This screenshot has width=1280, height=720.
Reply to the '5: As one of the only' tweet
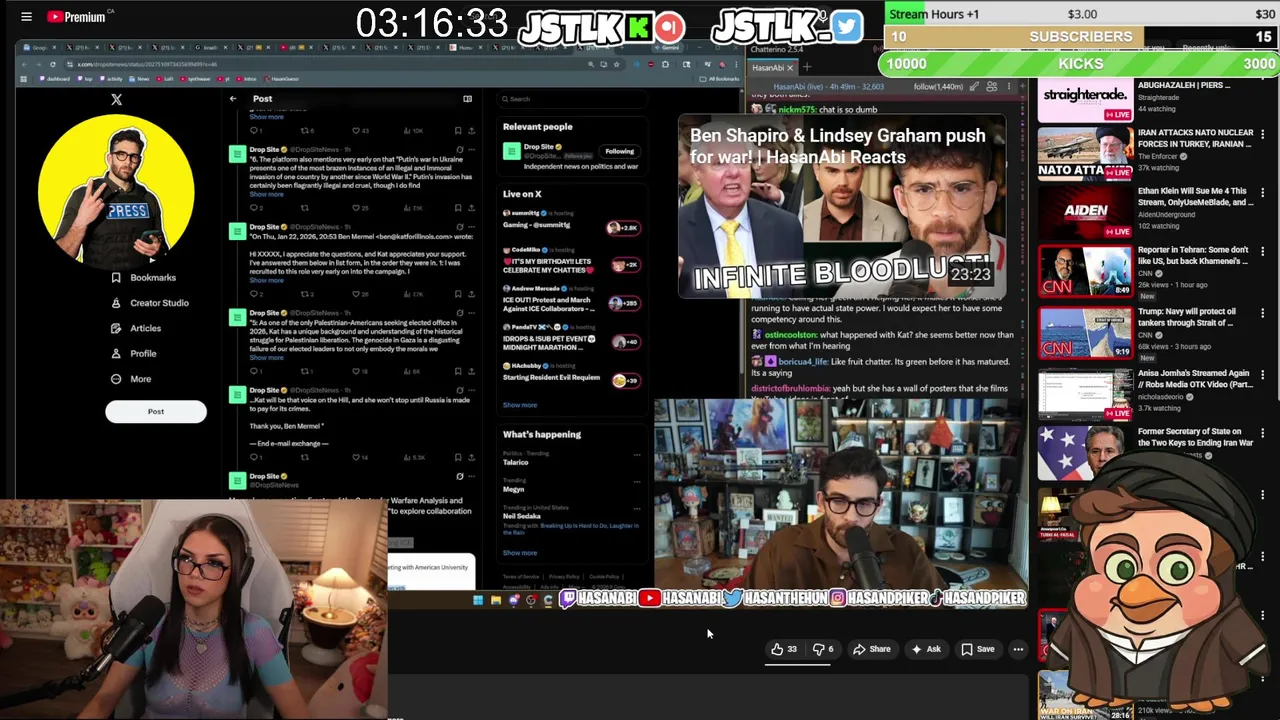coord(255,371)
